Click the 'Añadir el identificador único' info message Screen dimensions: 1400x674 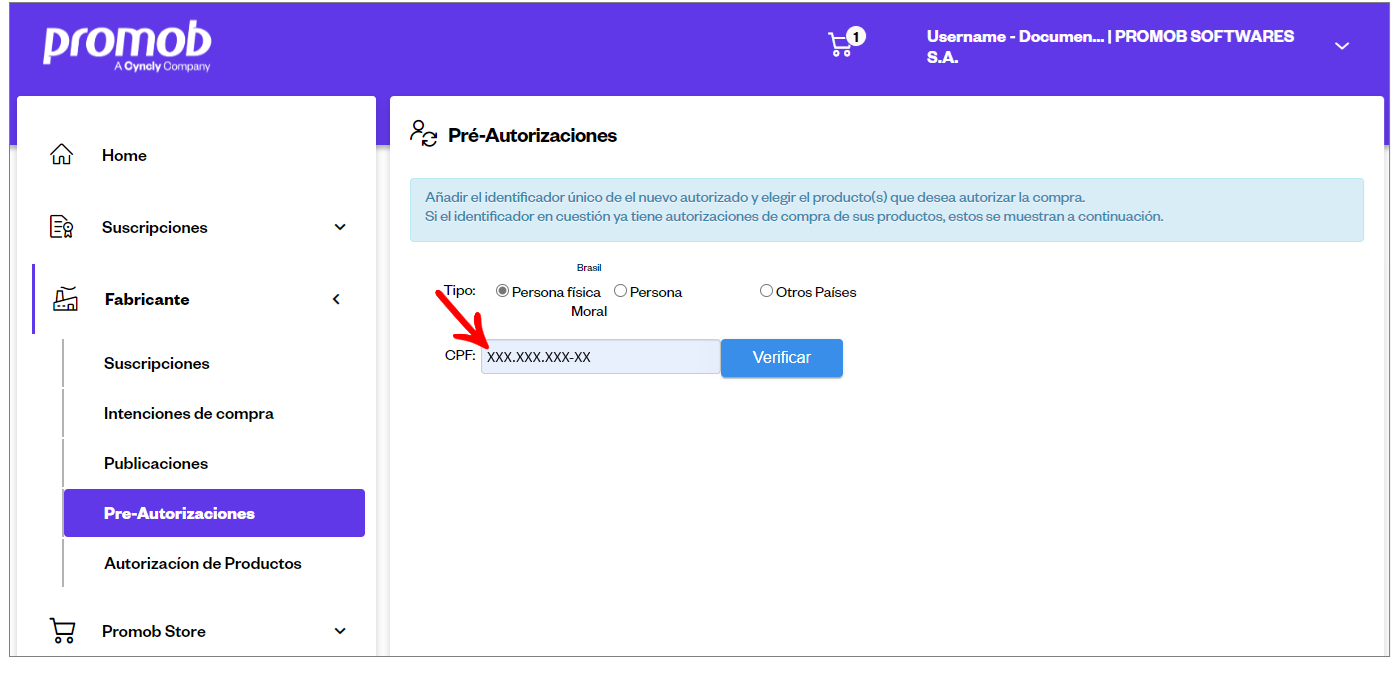click(887, 210)
